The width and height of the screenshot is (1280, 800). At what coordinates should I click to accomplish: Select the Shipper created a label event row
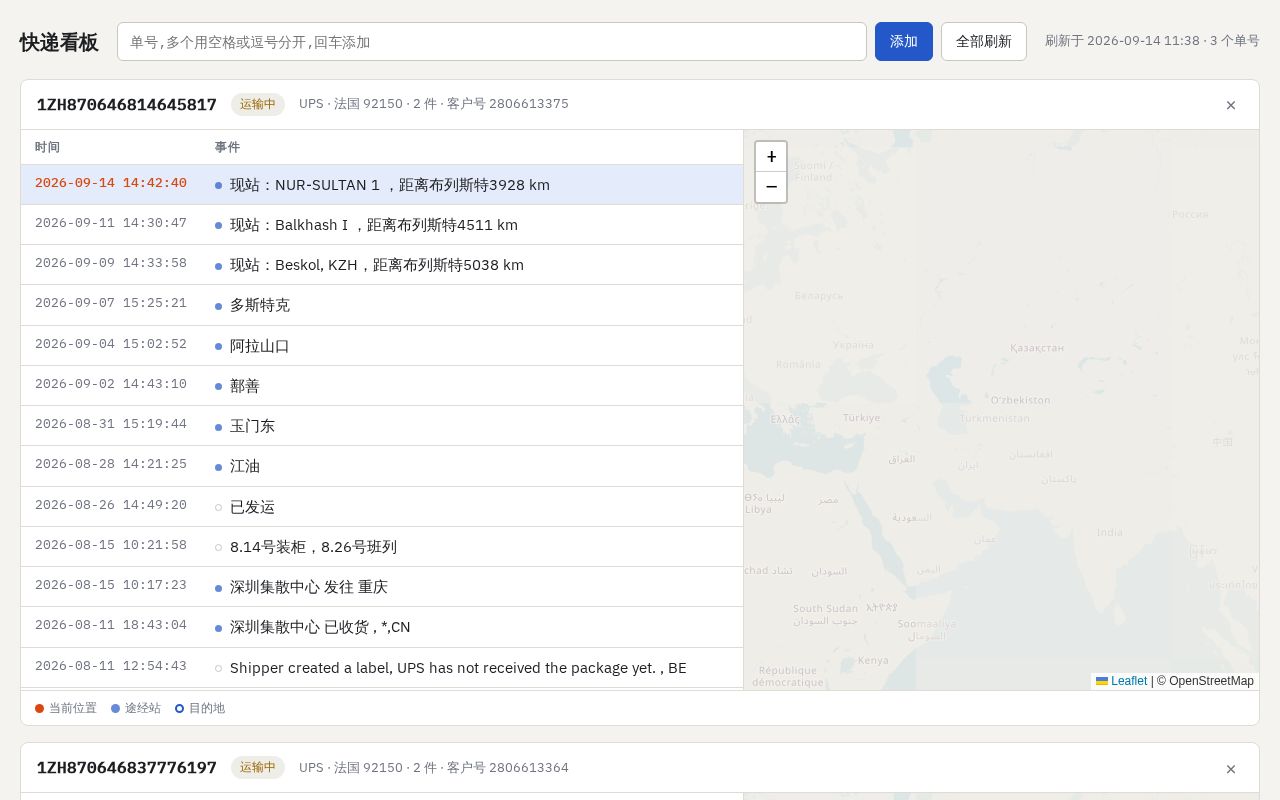pos(382,668)
